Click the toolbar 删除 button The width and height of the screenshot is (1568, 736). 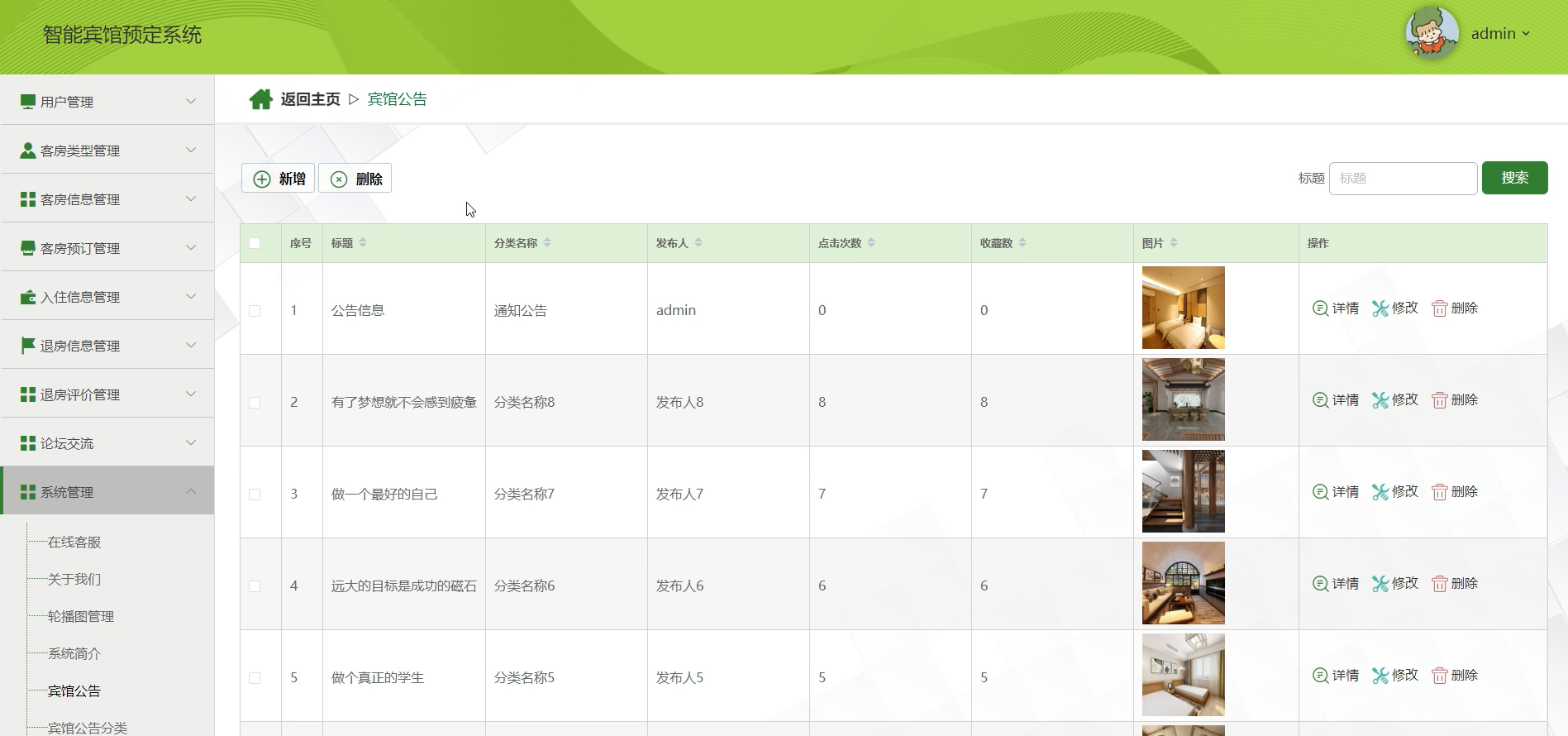point(355,179)
